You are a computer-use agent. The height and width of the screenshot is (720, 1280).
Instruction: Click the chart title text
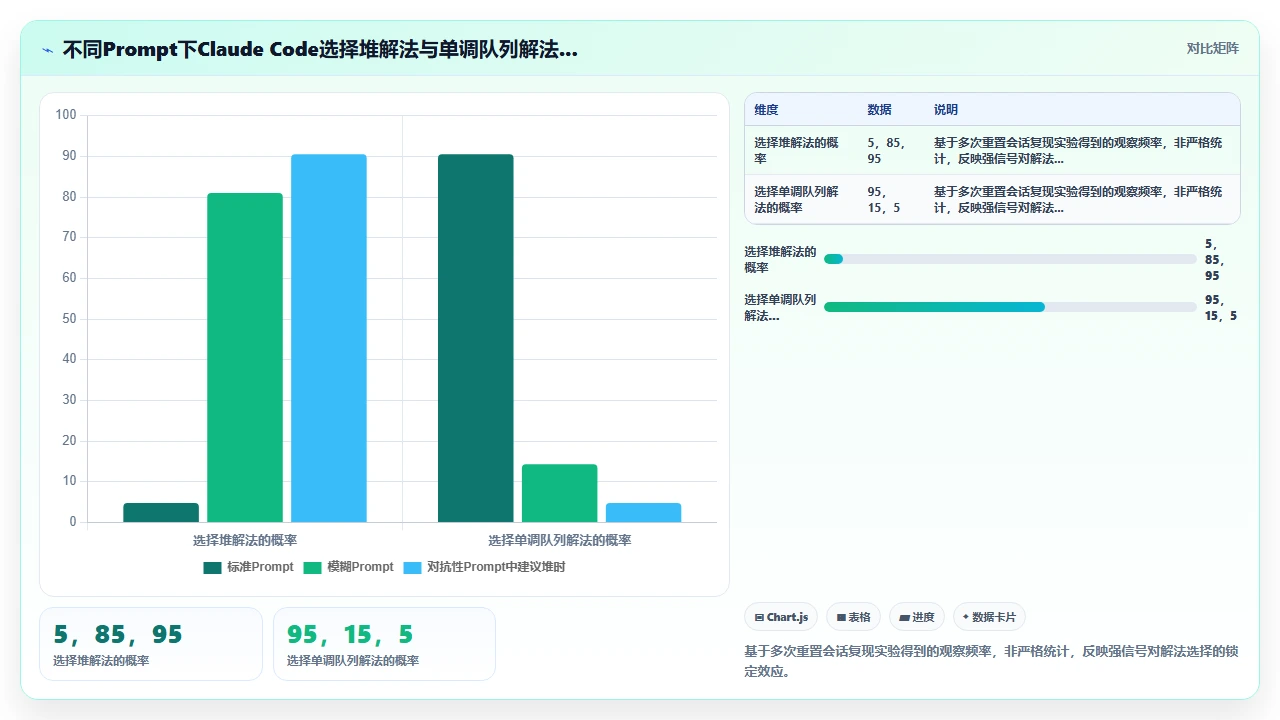(320, 49)
